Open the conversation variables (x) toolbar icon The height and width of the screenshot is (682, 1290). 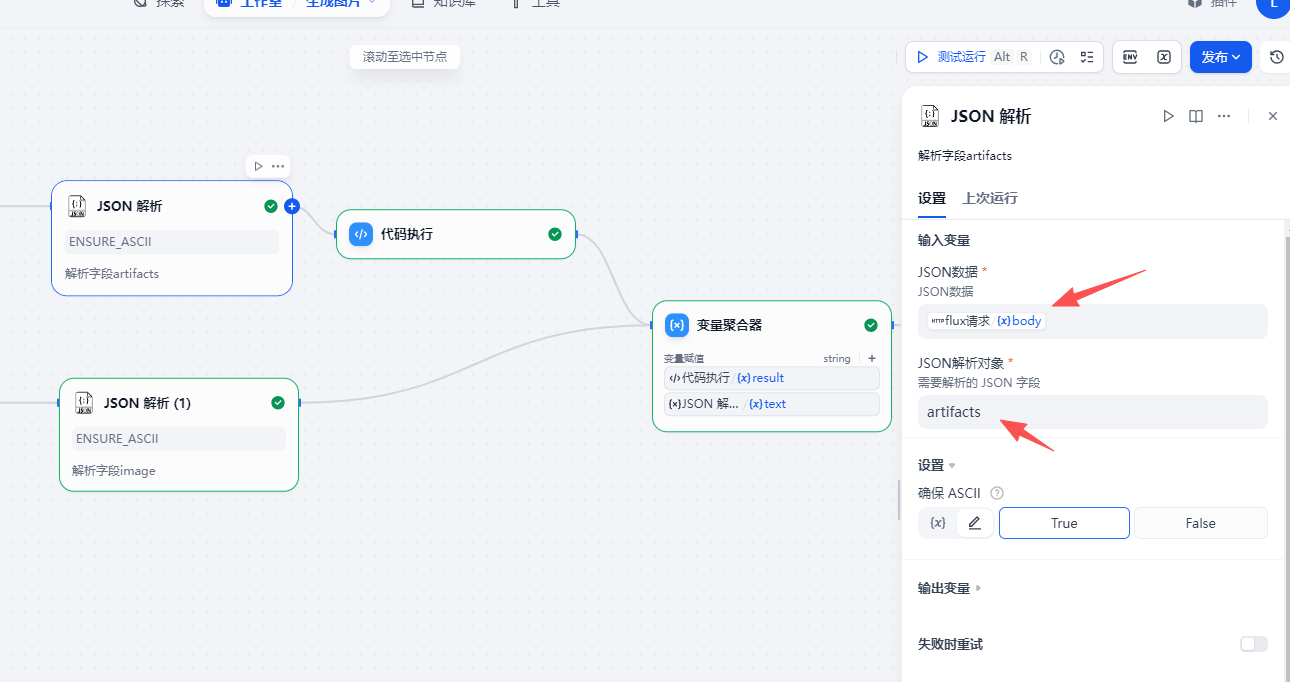(x=1164, y=57)
